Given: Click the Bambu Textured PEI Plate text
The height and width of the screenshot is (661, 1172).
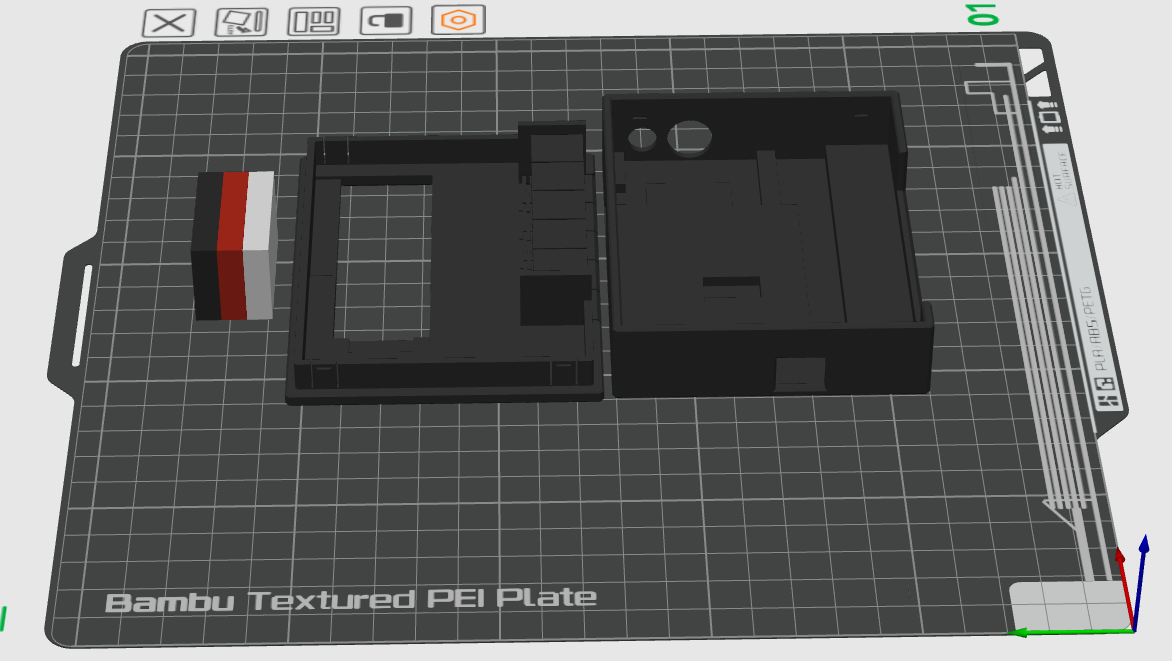Looking at the screenshot, I should point(350,599).
